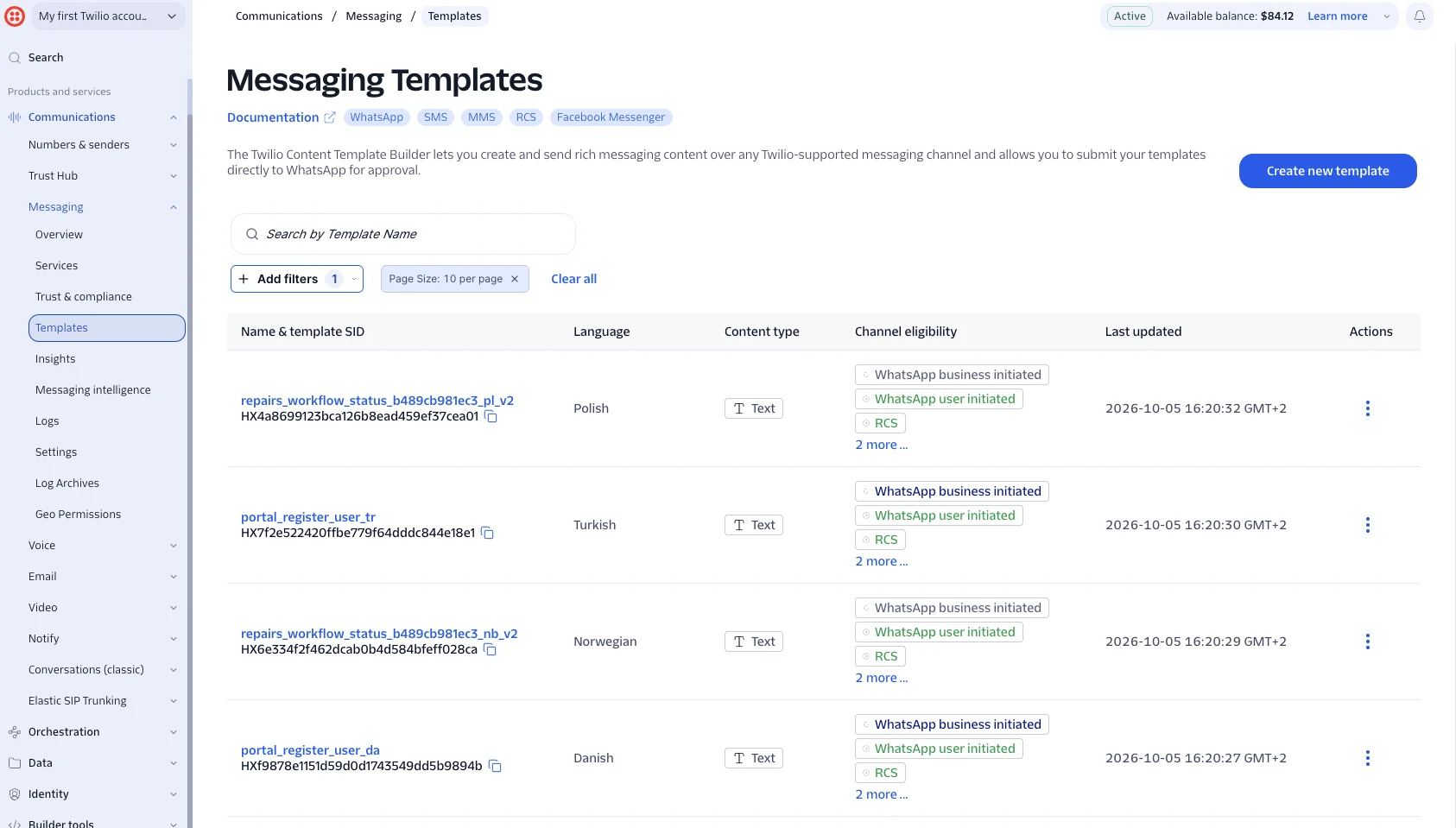The height and width of the screenshot is (828, 1456).
Task: Open actions menu for Polish template
Action: 1367,408
